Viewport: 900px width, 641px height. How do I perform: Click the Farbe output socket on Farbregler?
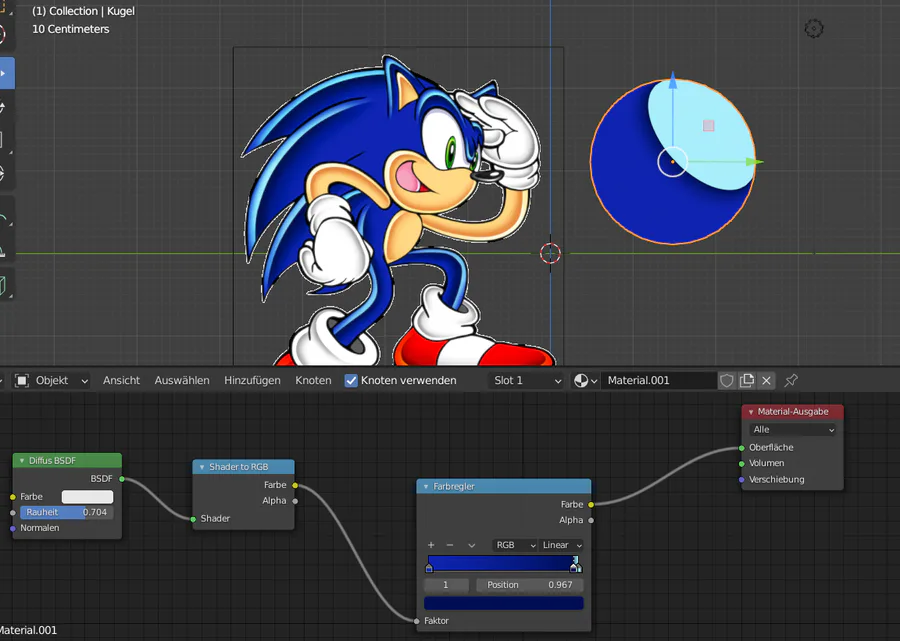pos(591,504)
